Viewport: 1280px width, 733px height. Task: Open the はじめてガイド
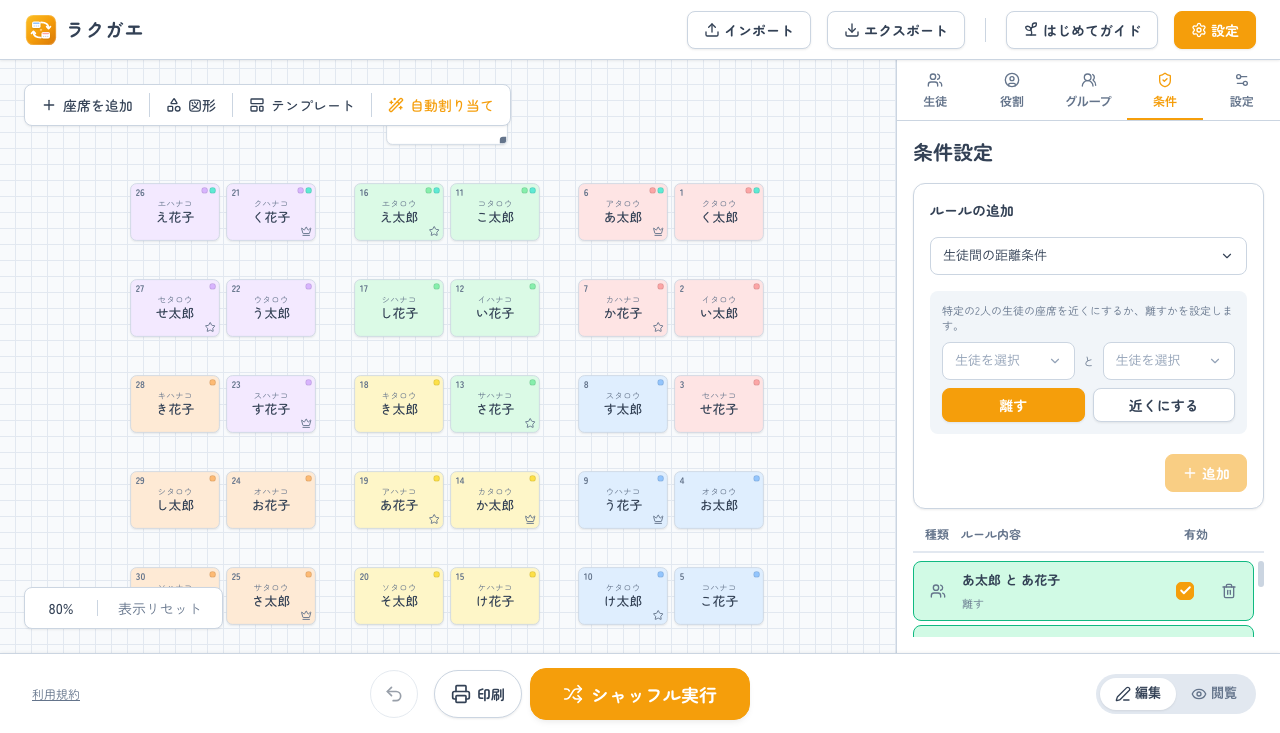coord(1082,30)
